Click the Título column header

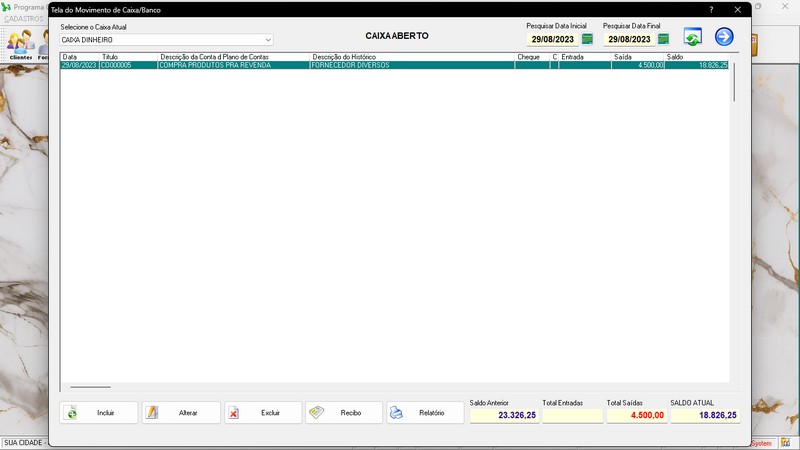(129, 57)
